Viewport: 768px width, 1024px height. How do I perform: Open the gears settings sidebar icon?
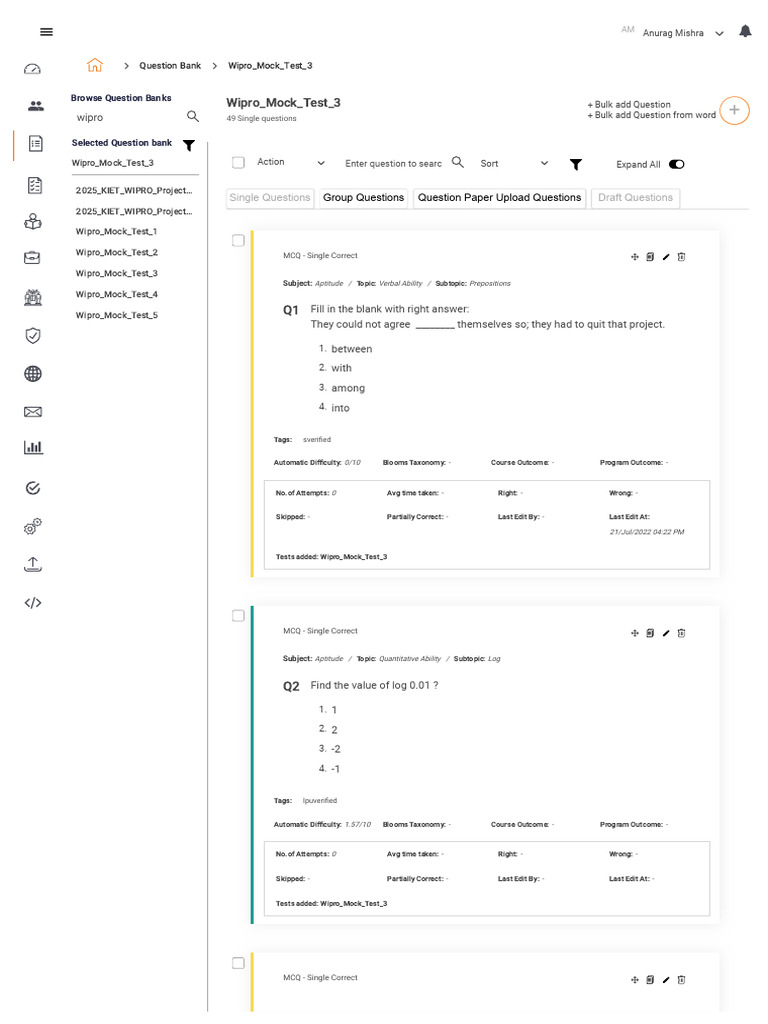[33, 526]
